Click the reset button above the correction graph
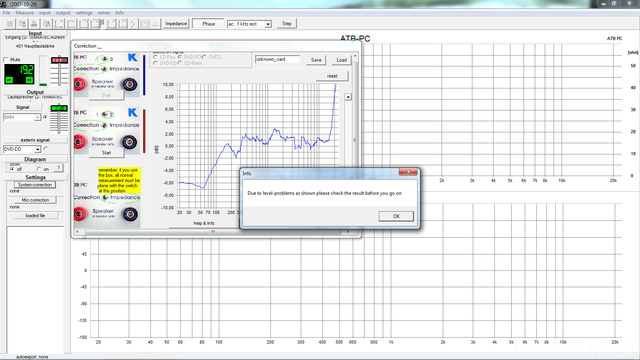The height and width of the screenshot is (360, 640). [x=332, y=76]
